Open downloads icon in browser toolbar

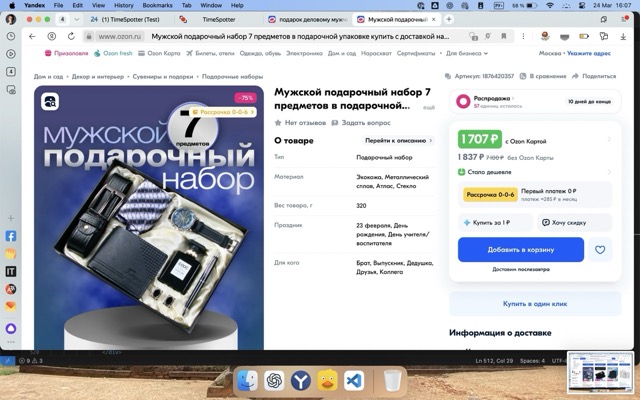point(623,36)
